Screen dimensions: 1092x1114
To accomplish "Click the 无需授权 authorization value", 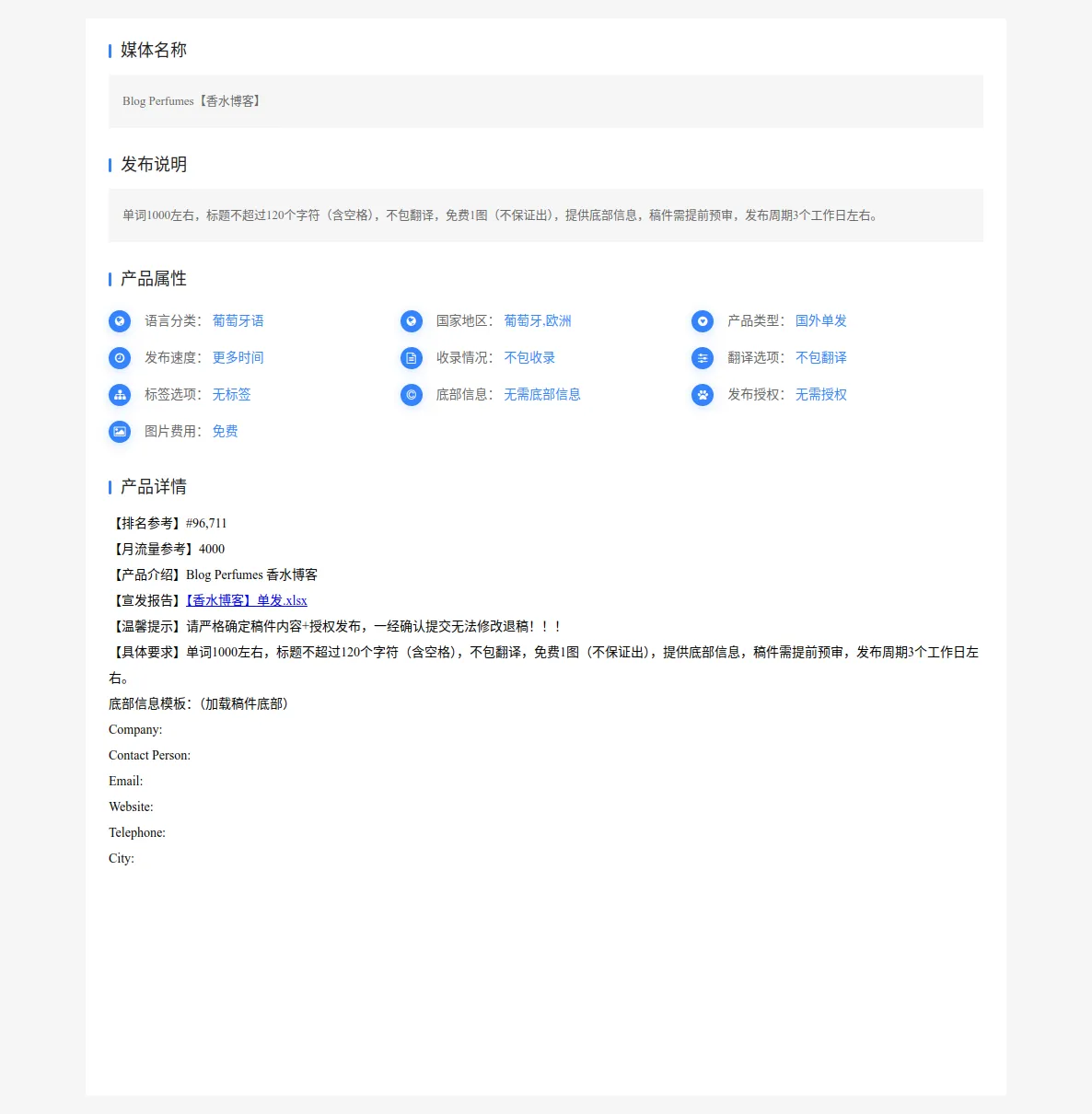I will click(x=821, y=394).
